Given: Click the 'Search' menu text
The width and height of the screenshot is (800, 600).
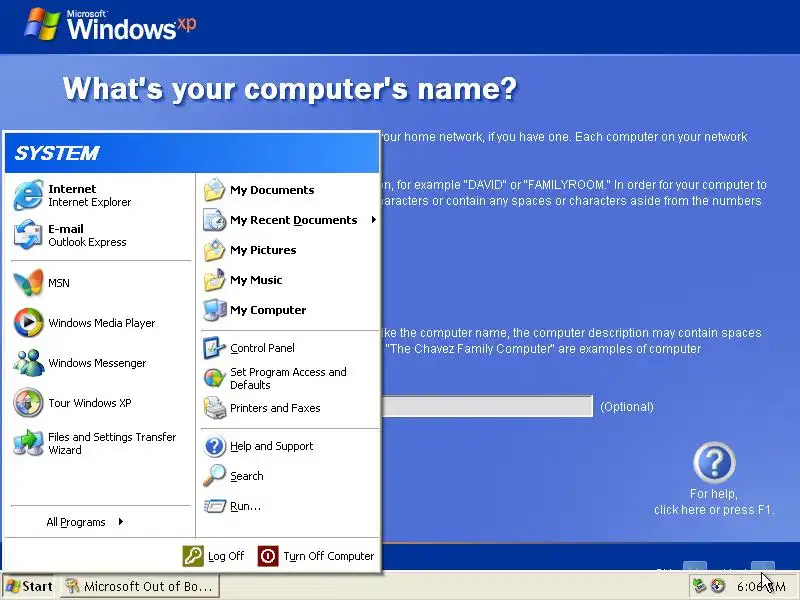Looking at the screenshot, I should coord(246,476).
